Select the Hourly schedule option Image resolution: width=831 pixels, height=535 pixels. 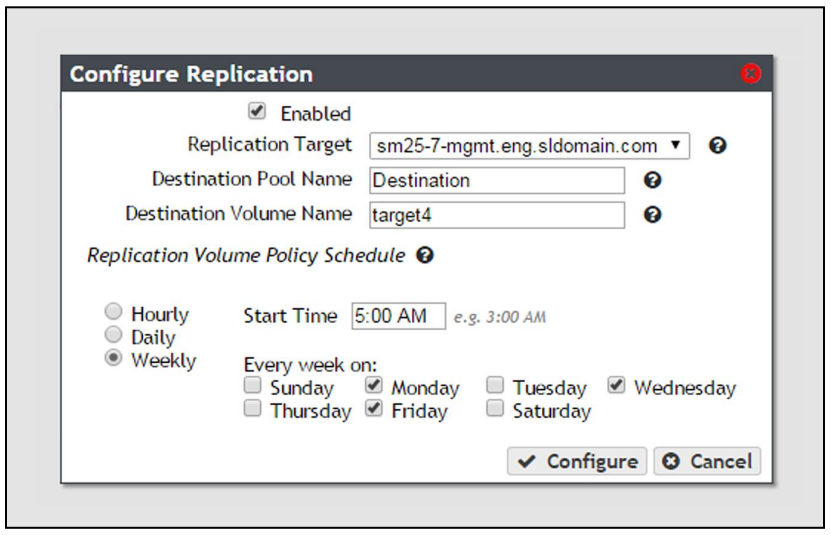coord(113,311)
